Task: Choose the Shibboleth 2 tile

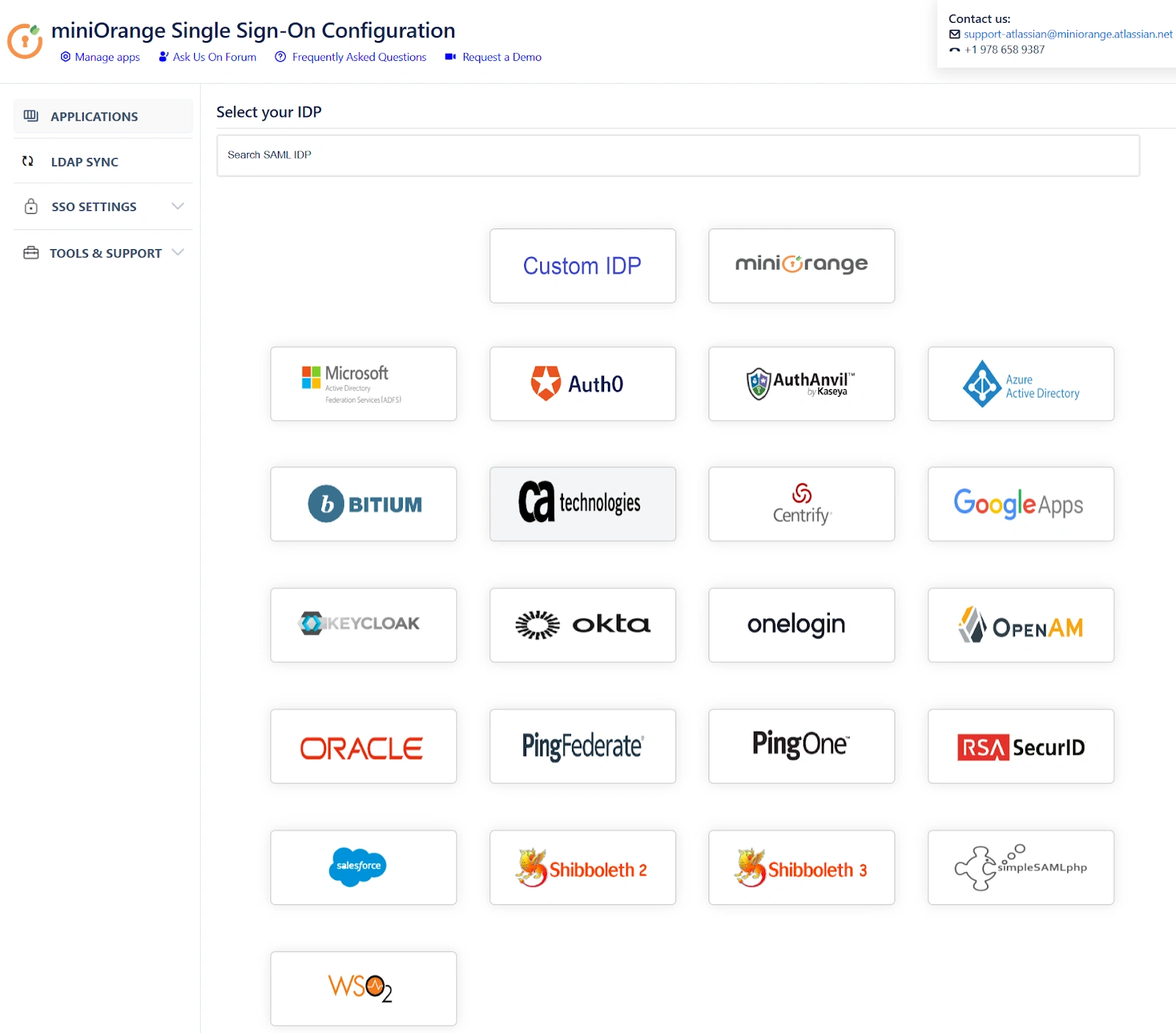Action: click(x=583, y=868)
